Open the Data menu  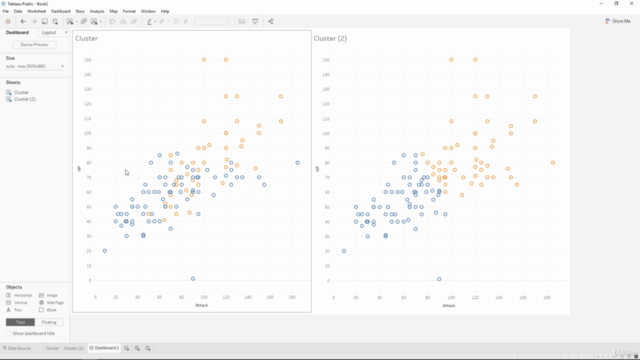[18, 11]
